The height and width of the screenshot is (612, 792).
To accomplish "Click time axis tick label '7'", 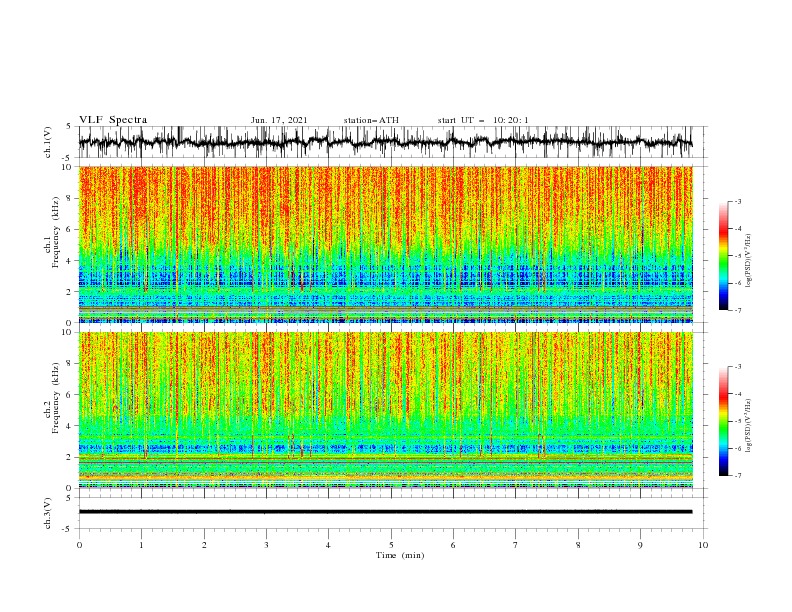I will [x=516, y=545].
